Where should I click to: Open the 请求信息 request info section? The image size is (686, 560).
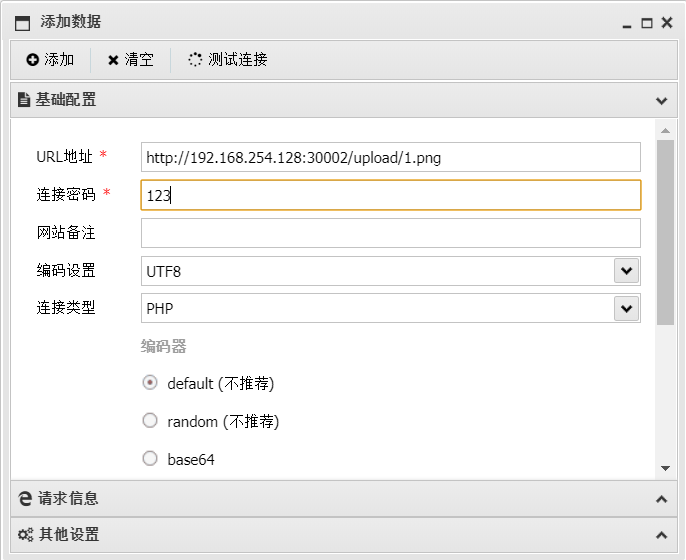(x=344, y=499)
